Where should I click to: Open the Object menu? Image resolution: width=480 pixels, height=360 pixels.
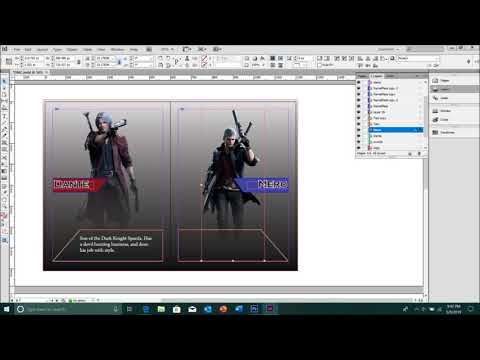(72, 49)
